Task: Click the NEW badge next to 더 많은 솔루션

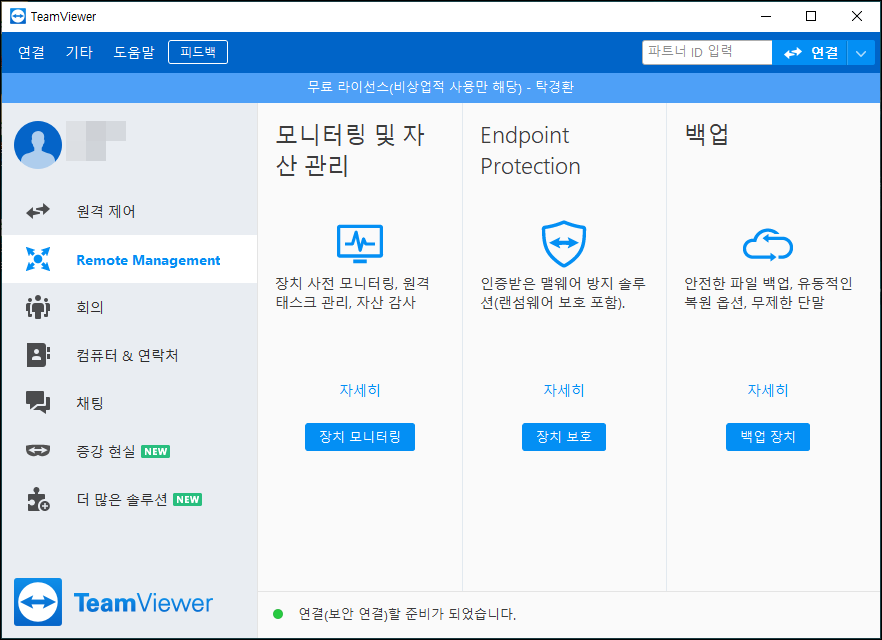Action: 188,499
